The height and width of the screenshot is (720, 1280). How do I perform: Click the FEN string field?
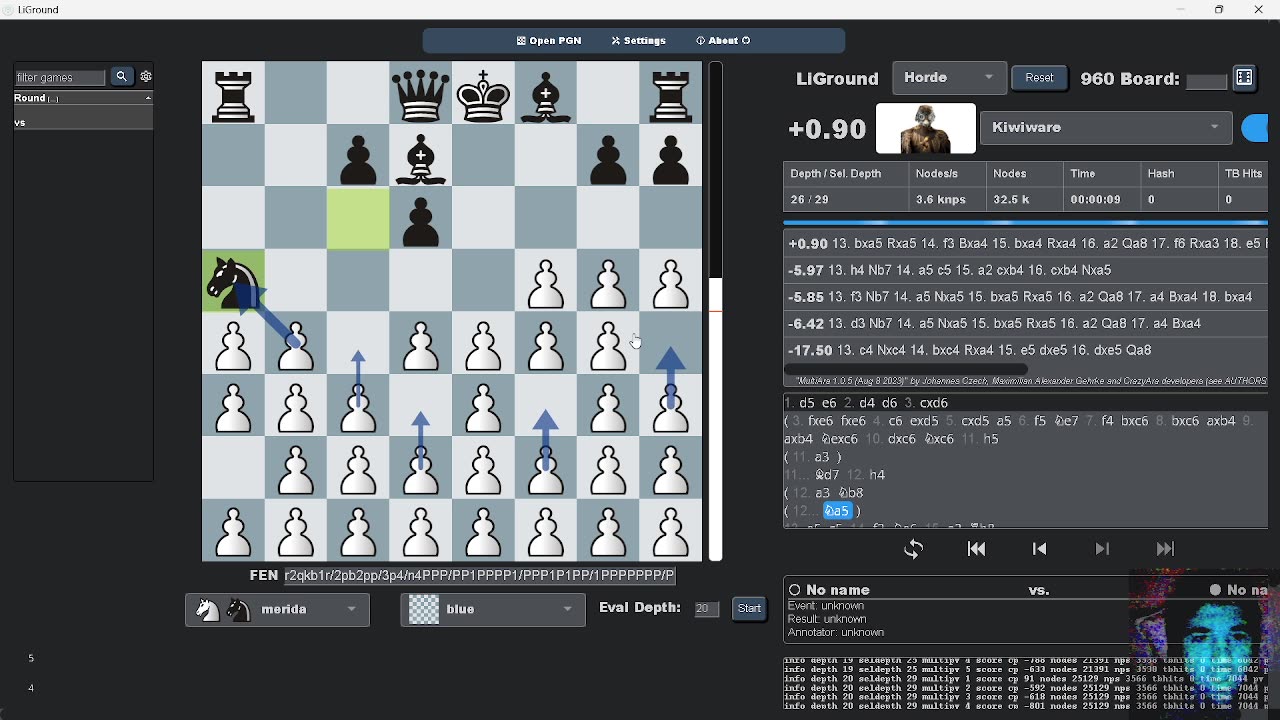(480, 576)
